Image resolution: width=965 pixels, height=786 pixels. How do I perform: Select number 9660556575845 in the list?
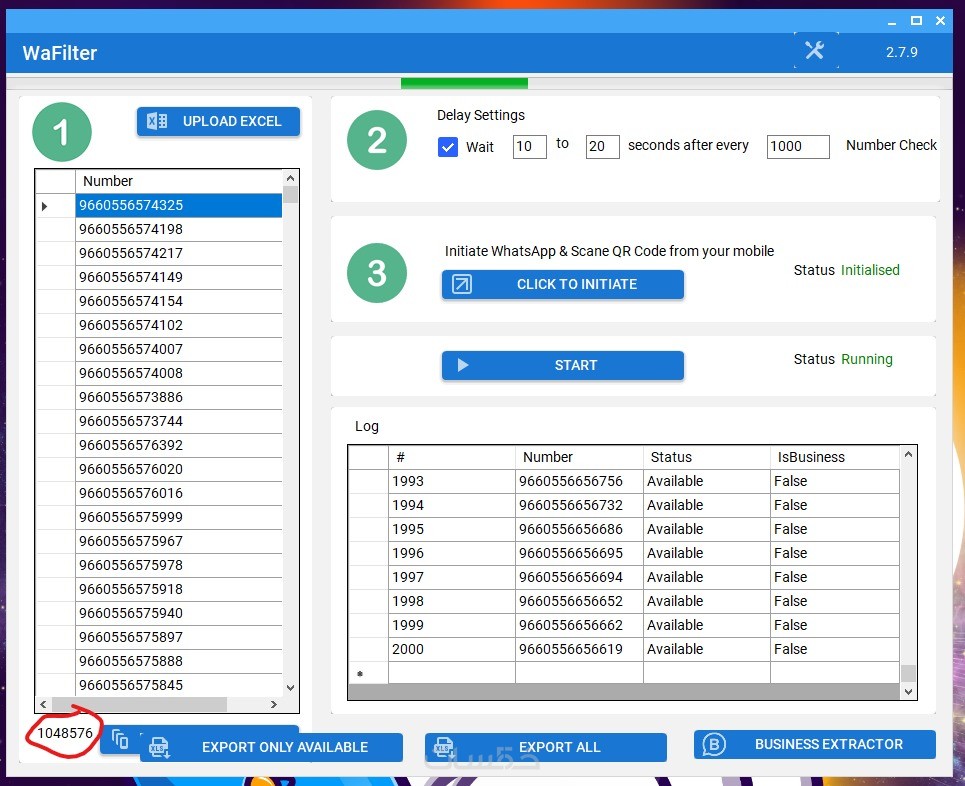coord(178,685)
